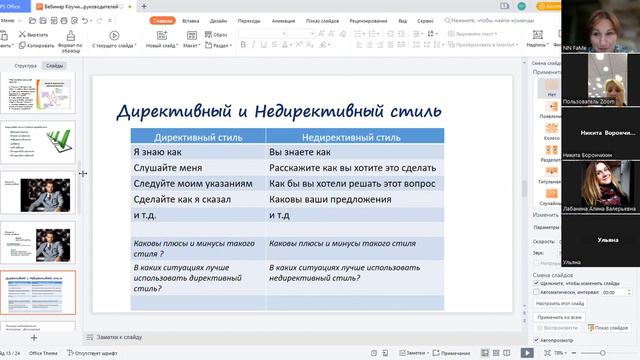Viewport: 640px width, 360px height.
Task: Click the add slide plus icon under thumbnails
Action: click(34, 338)
